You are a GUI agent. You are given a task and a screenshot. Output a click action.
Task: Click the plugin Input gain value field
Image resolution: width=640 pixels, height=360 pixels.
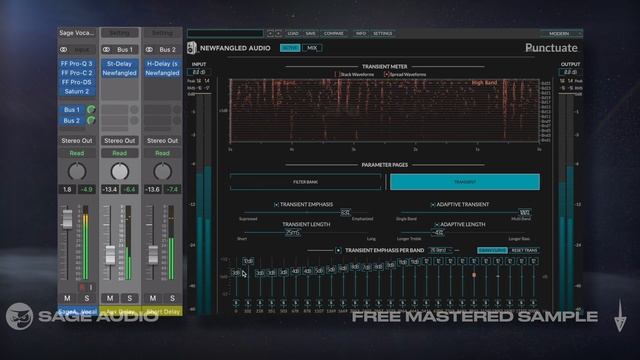199,72
